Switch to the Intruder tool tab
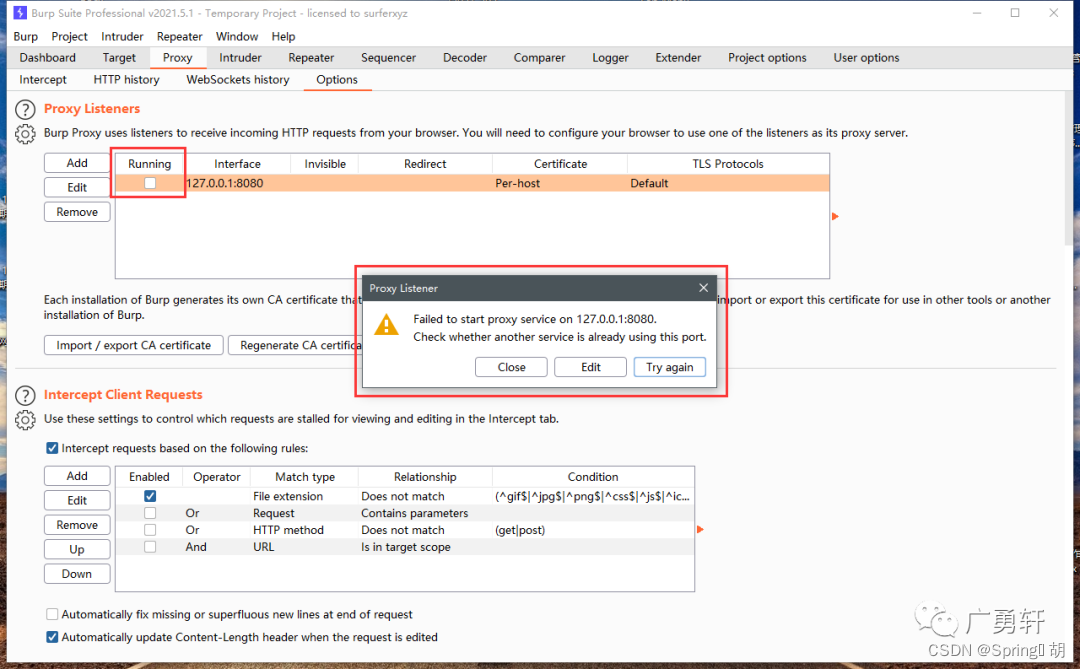Screen dimensions: 1080x669 (240, 58)
